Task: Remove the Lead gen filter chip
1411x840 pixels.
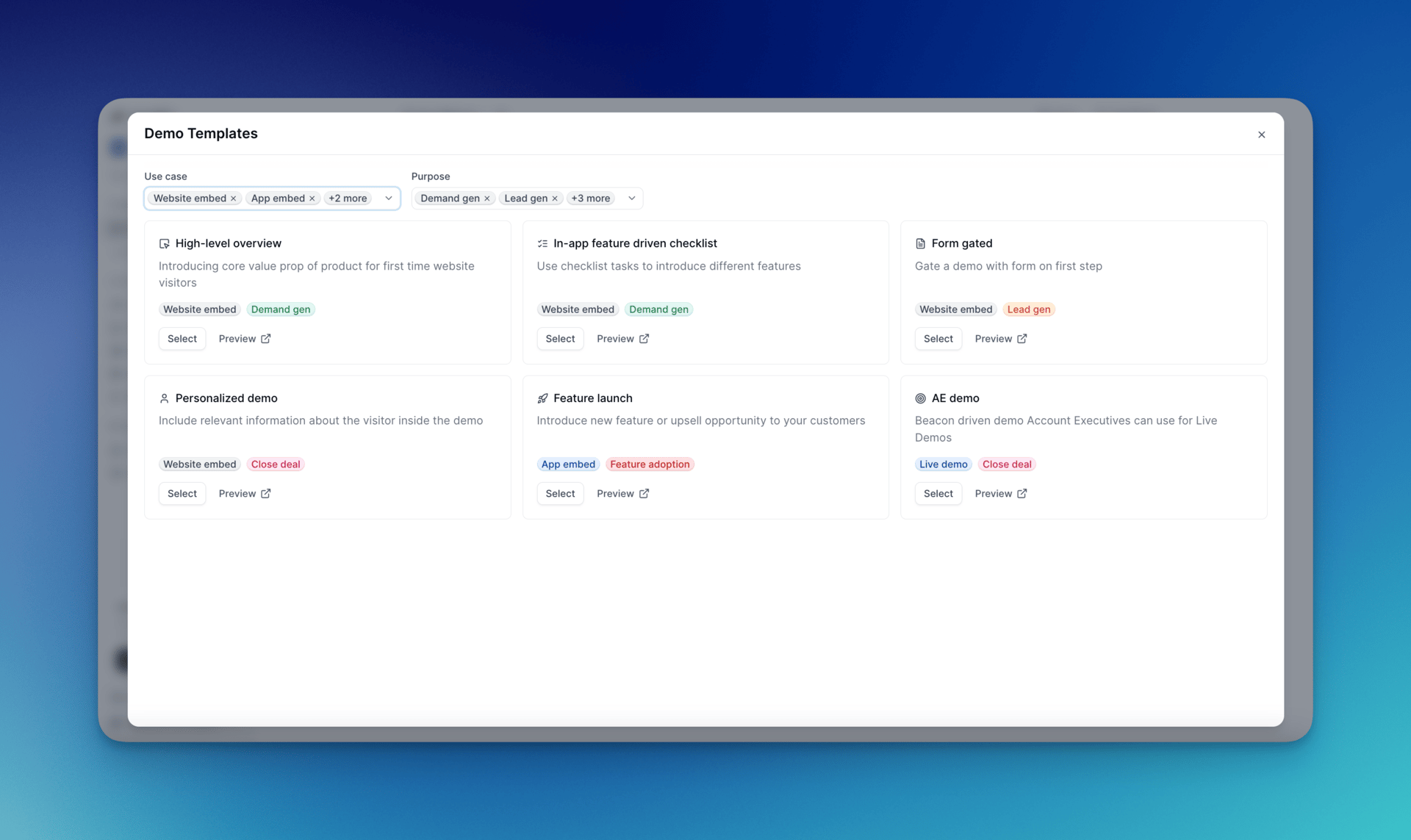Action: (555, 198)
